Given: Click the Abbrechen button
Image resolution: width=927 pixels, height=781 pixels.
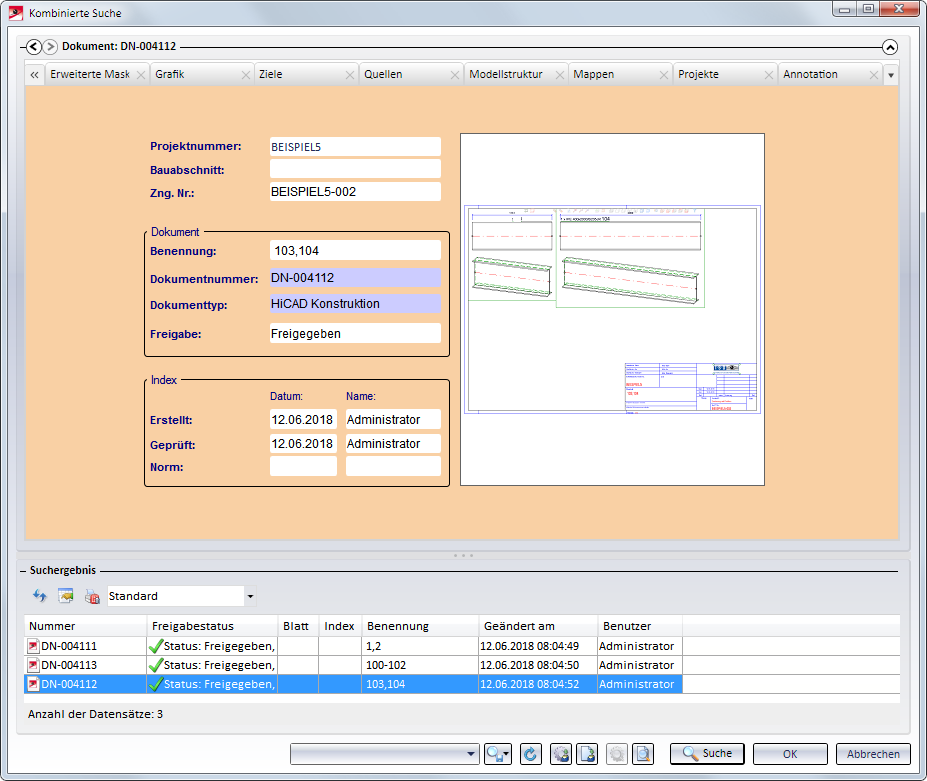Looking at the screenshot, I should coord(873,754).
